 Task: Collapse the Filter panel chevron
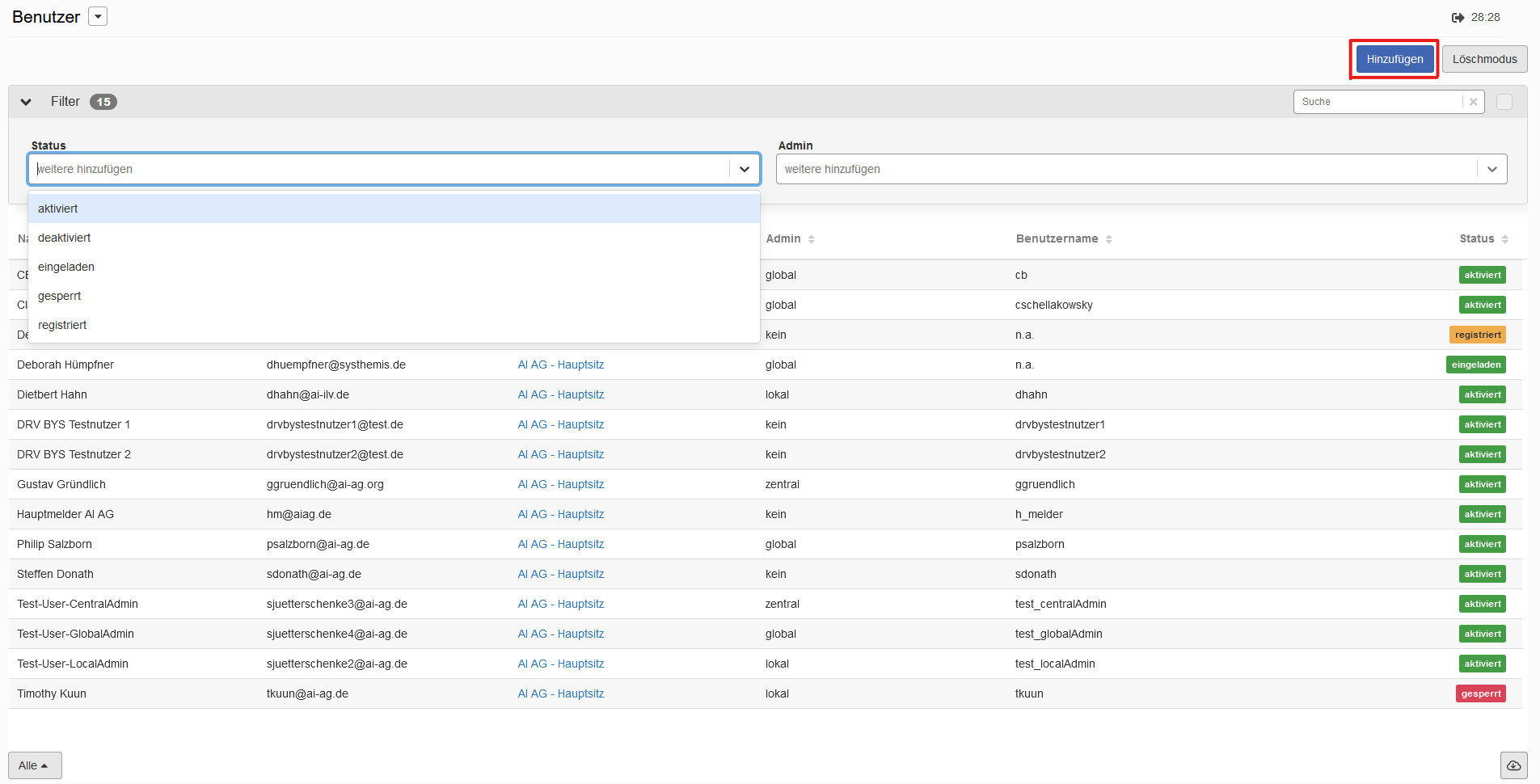click(x=26, y=102)
